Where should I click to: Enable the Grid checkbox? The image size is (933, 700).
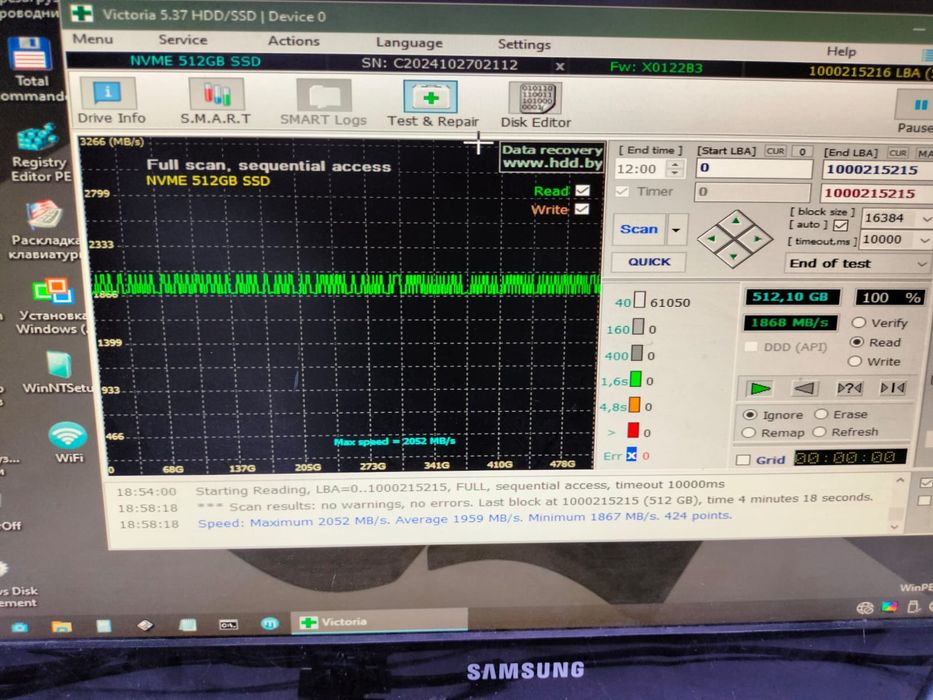(743, 460)
